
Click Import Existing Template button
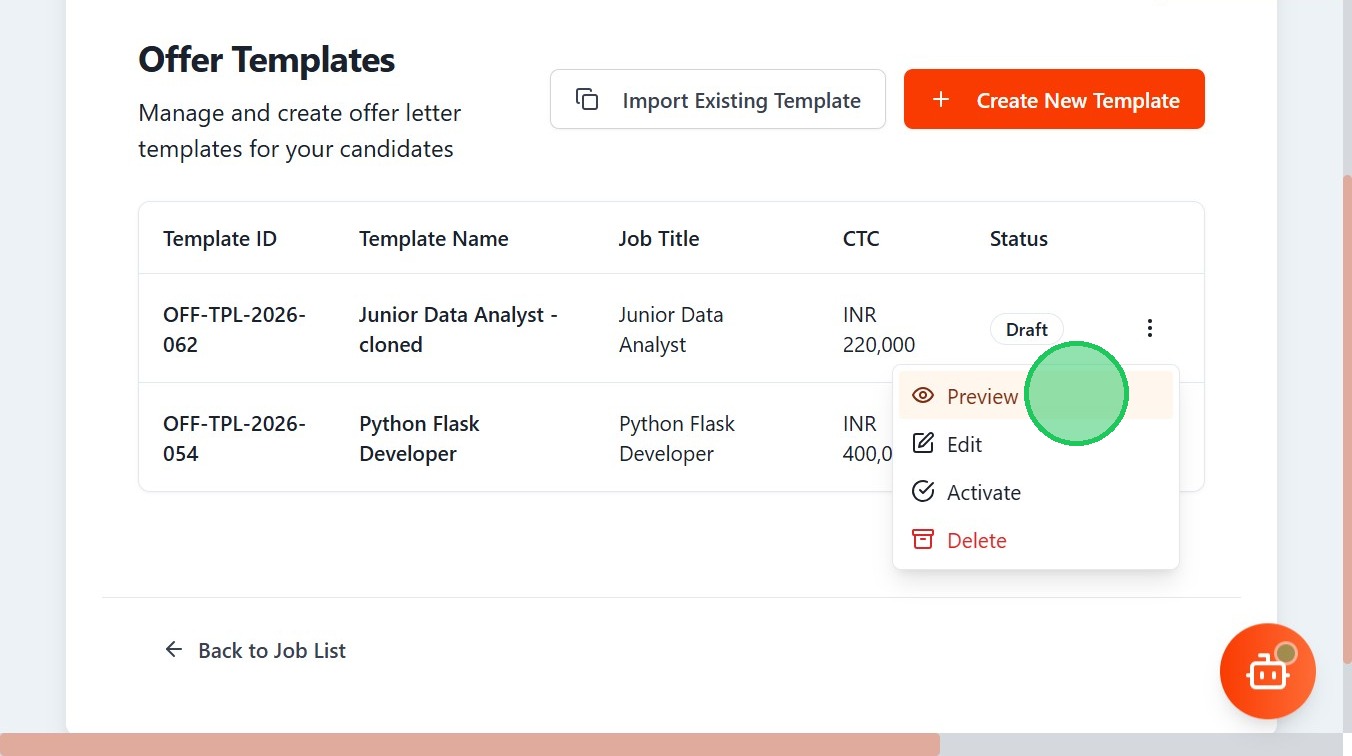(717, 100)
